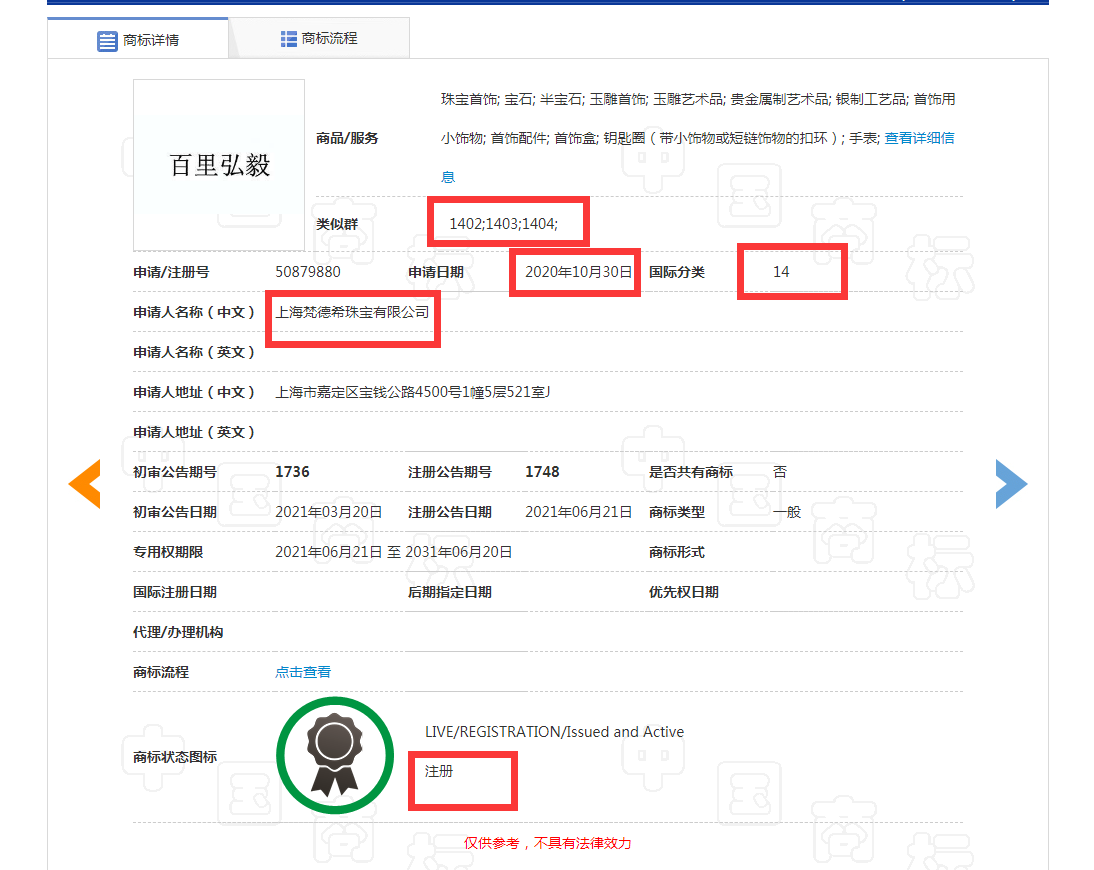The height and width of the screenshot is (870, 1094).
Task: Click the red 仅供参考 disclaimer text
Action: [546, 843]
